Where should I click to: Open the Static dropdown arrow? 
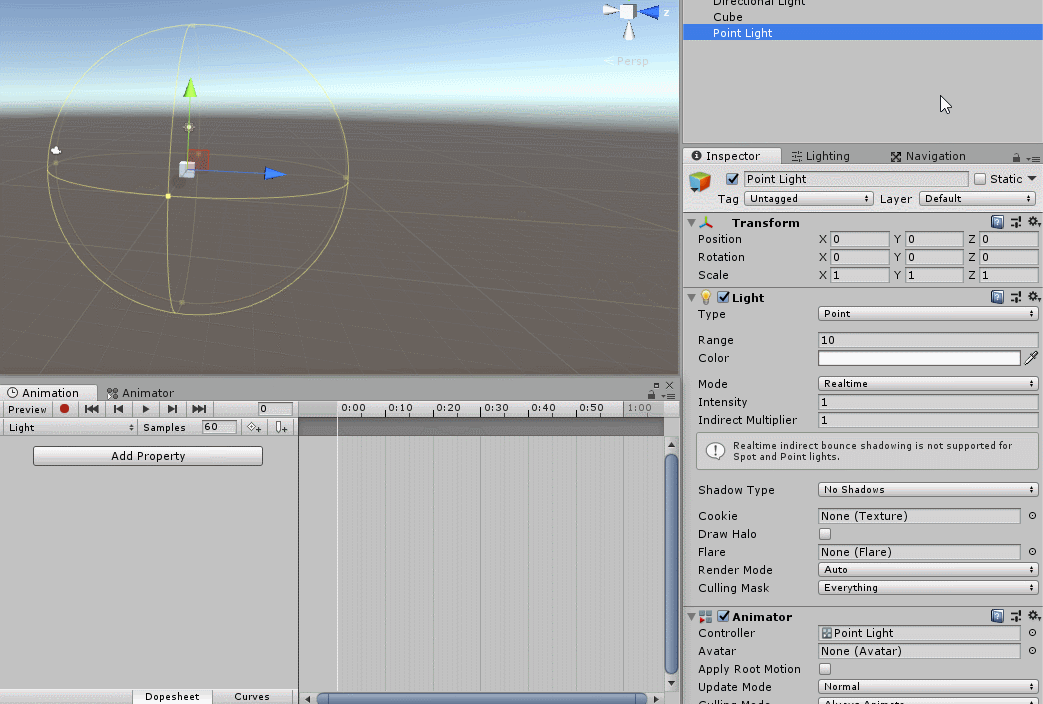(x=1030, y=178)
